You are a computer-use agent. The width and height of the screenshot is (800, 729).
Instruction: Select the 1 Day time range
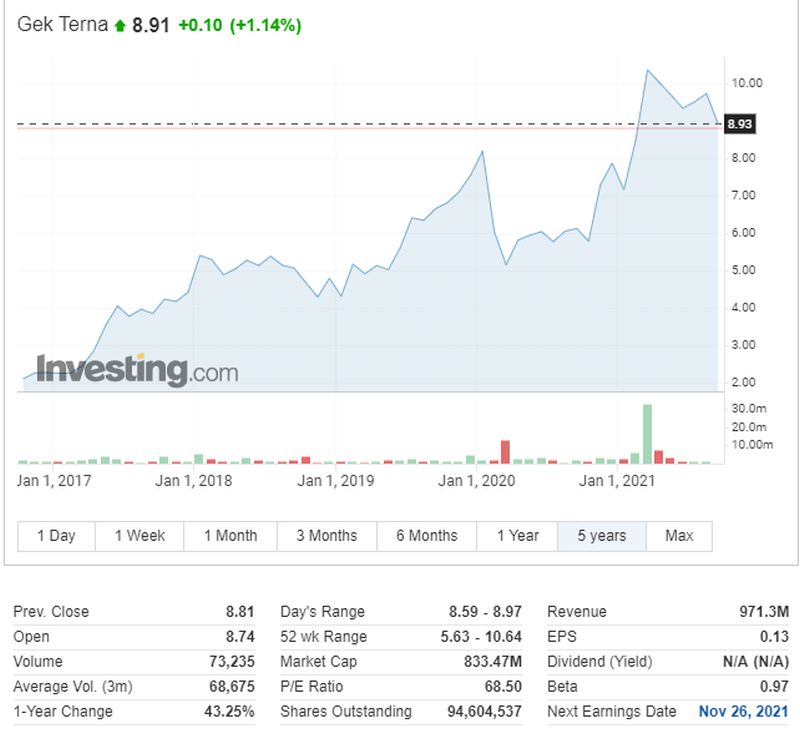pos(56,536)
